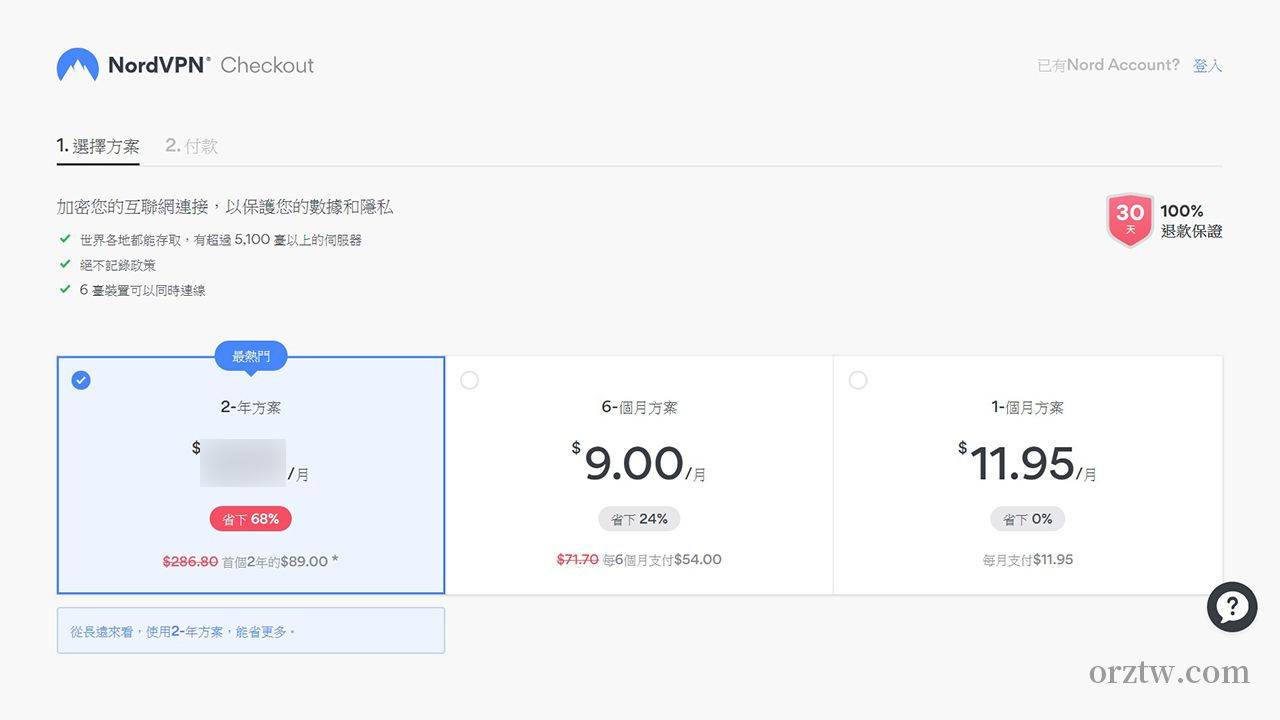Select the 2-年方案 radio button
Screen dimensions: 1280x720
click(x=81, y=380)
